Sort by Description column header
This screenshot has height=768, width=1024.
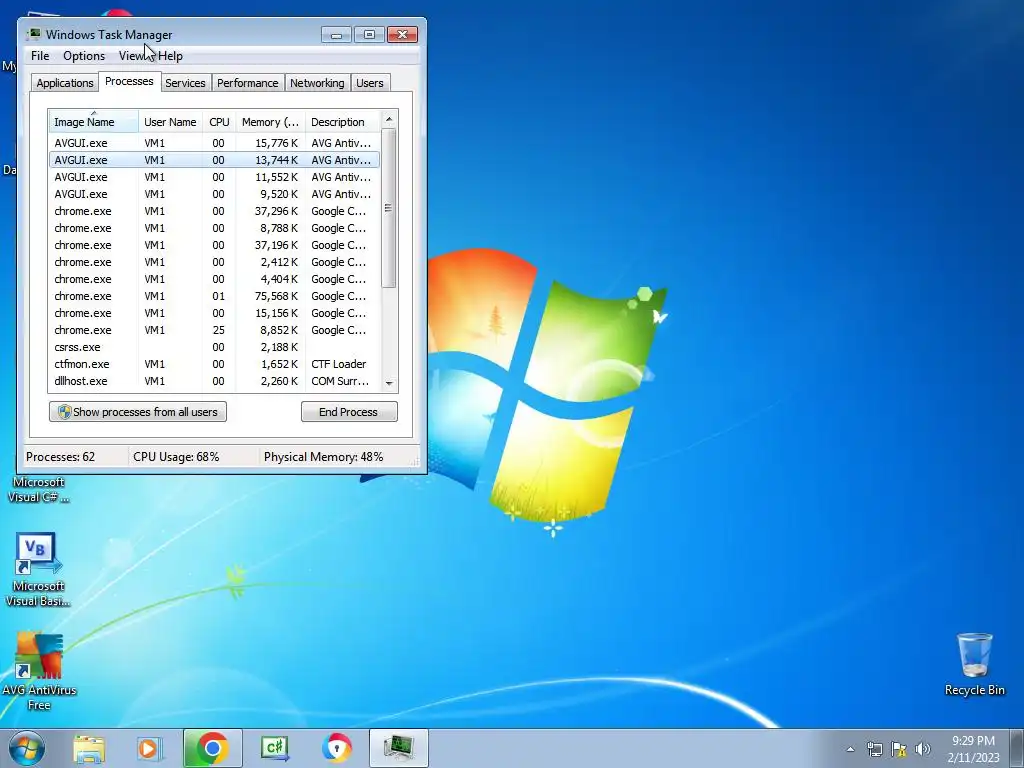tap(342, 122)
